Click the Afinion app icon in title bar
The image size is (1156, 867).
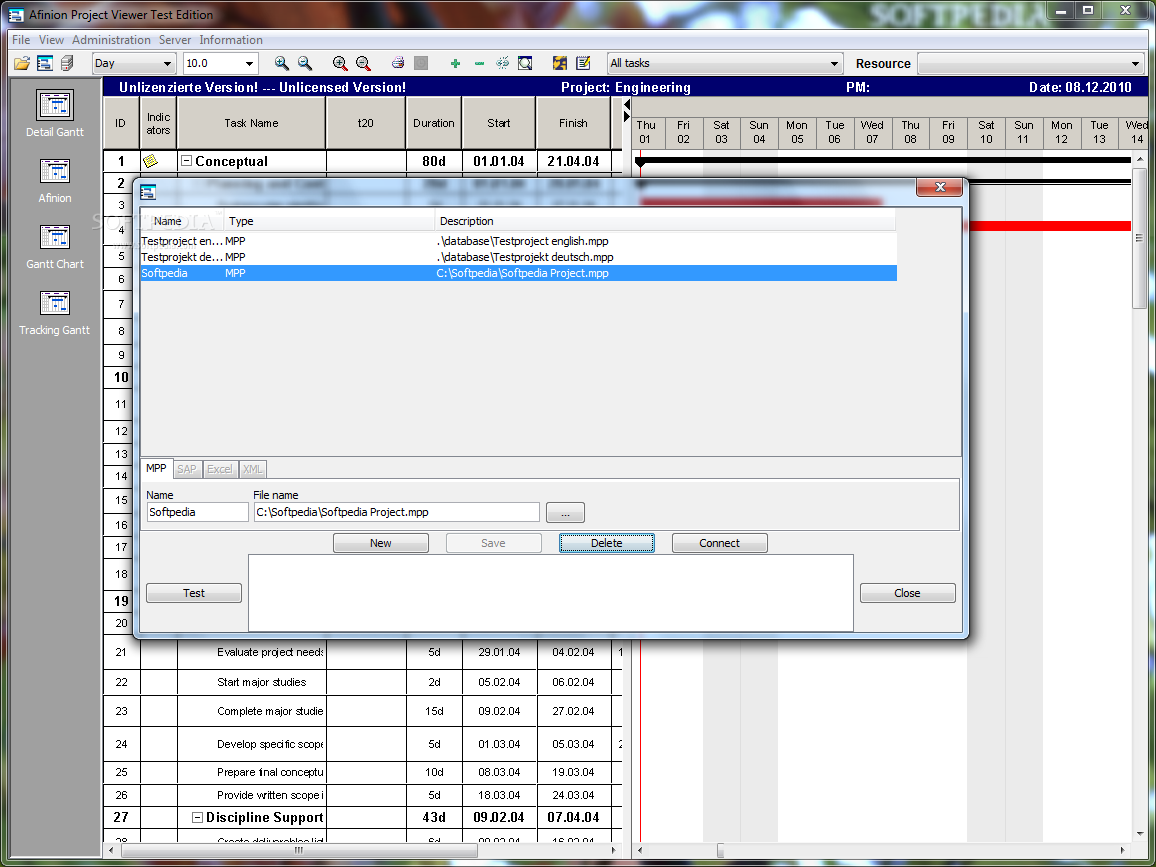(15, 14)
